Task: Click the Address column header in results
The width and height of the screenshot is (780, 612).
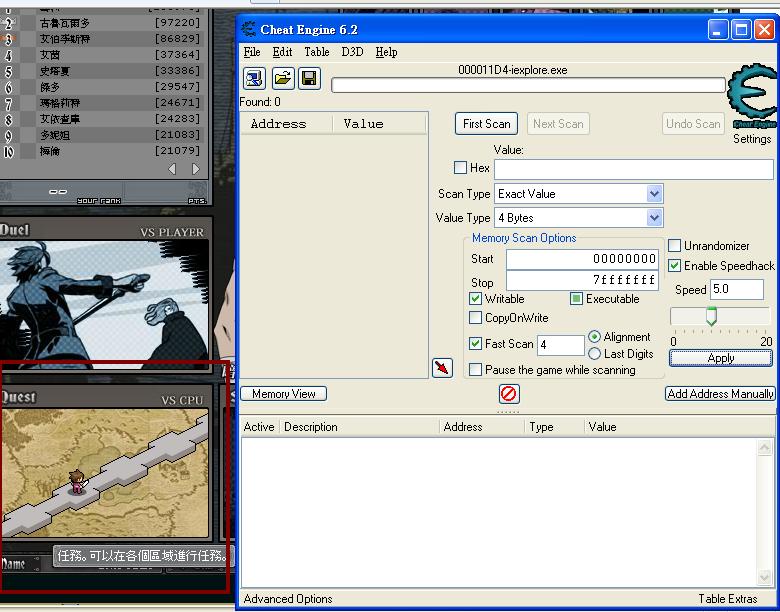Action: point(287,124)
